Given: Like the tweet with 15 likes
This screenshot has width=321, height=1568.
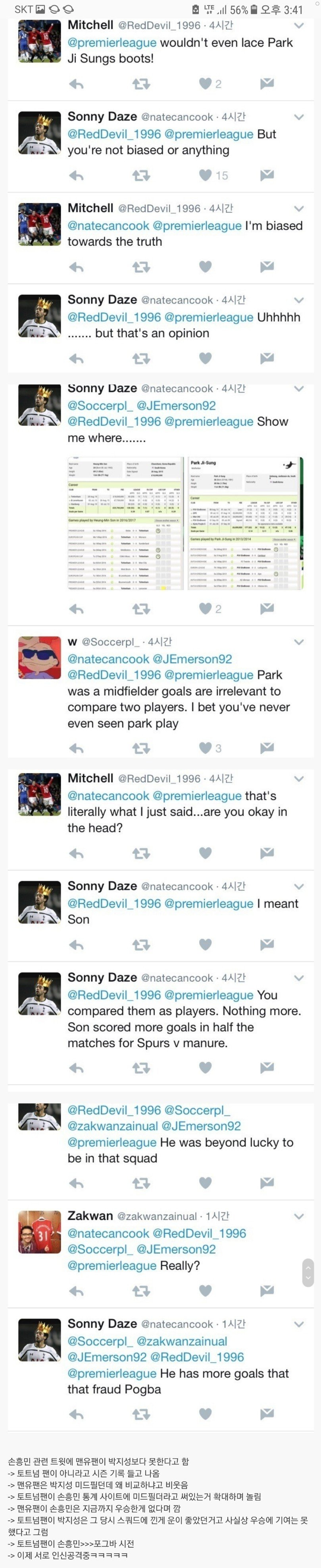Looking at the screenshot, I should pyautogui.click(x=206, y=175).
